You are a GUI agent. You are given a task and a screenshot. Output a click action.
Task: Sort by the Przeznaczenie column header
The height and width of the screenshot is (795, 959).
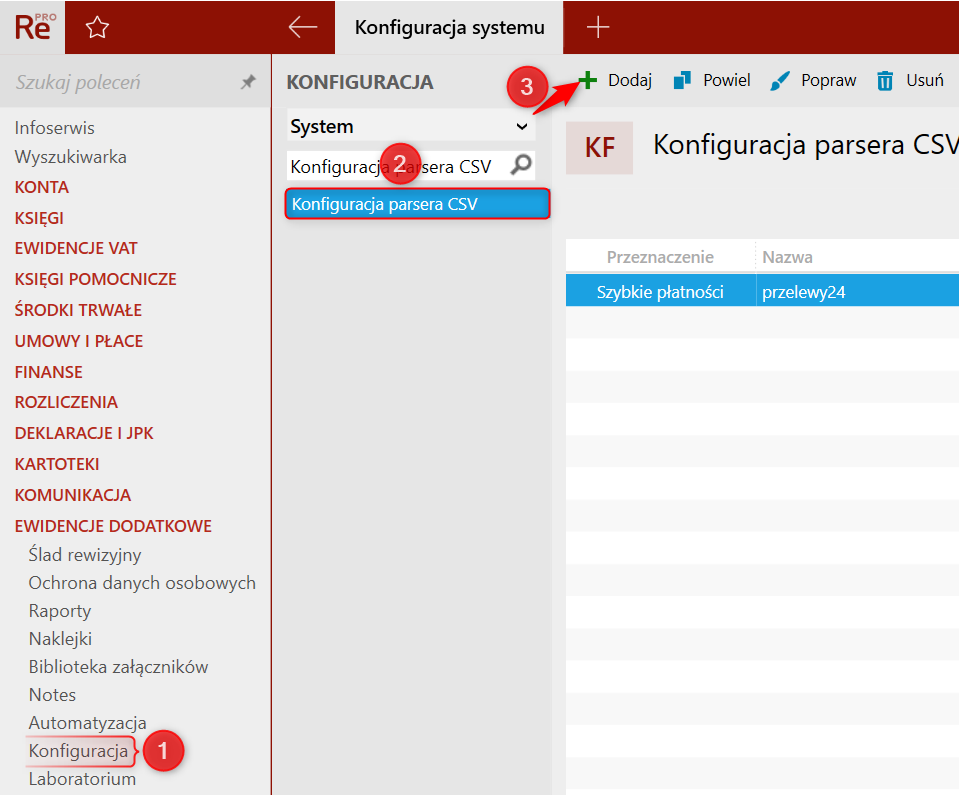coord(660,257)
